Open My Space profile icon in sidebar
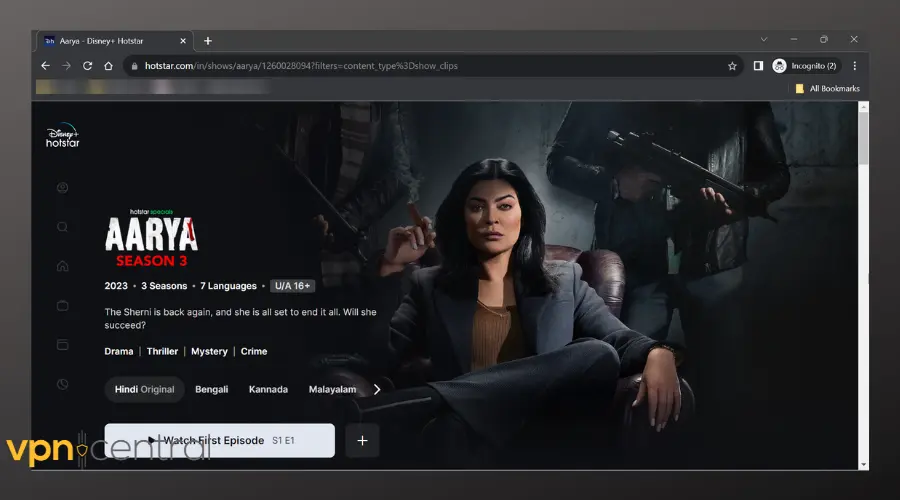This screenshot has height=500, width=900. pos(63,188)
